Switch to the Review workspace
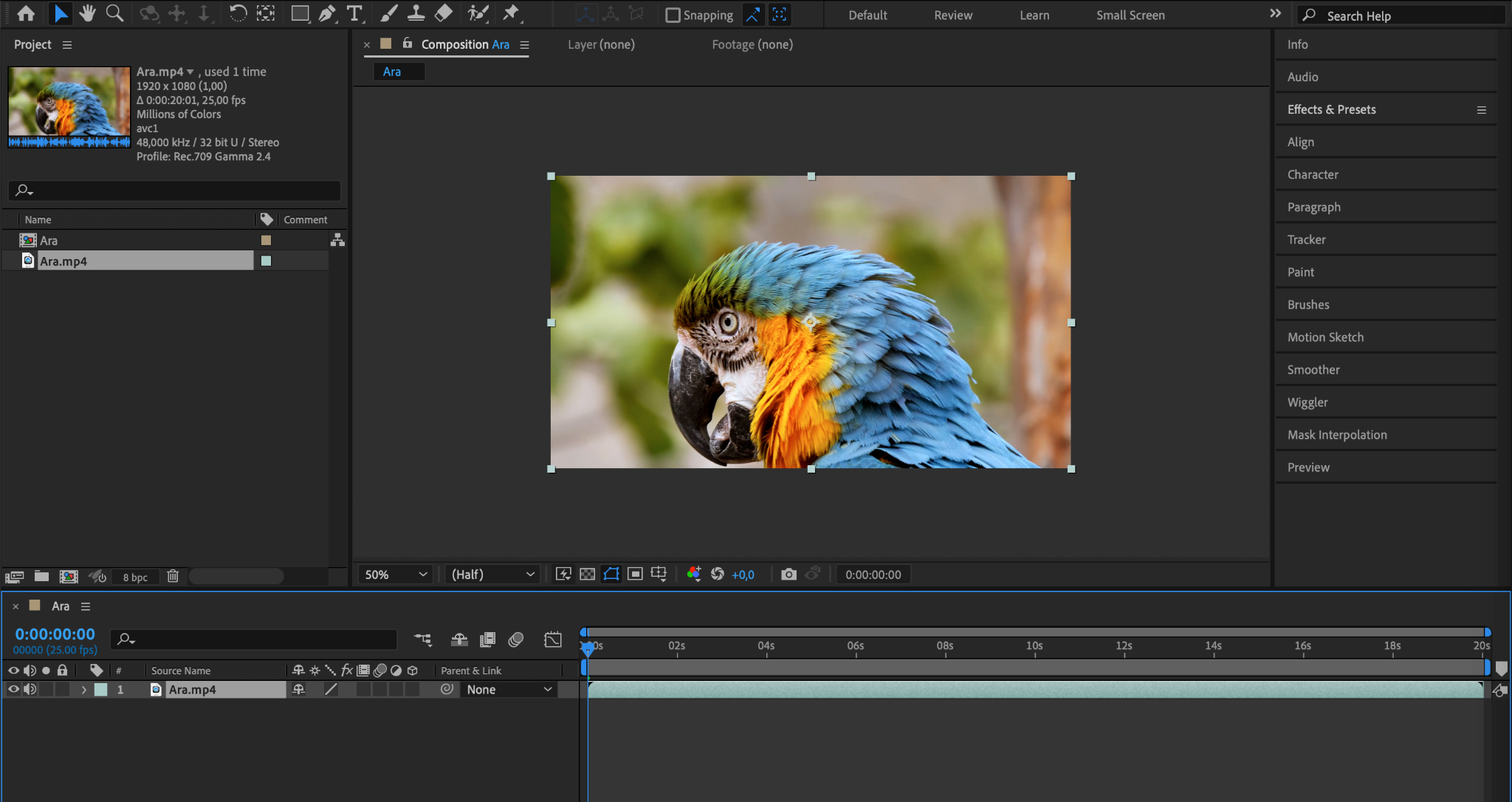1512x802 pixels. pyautogui.click(x=953, y=15)
